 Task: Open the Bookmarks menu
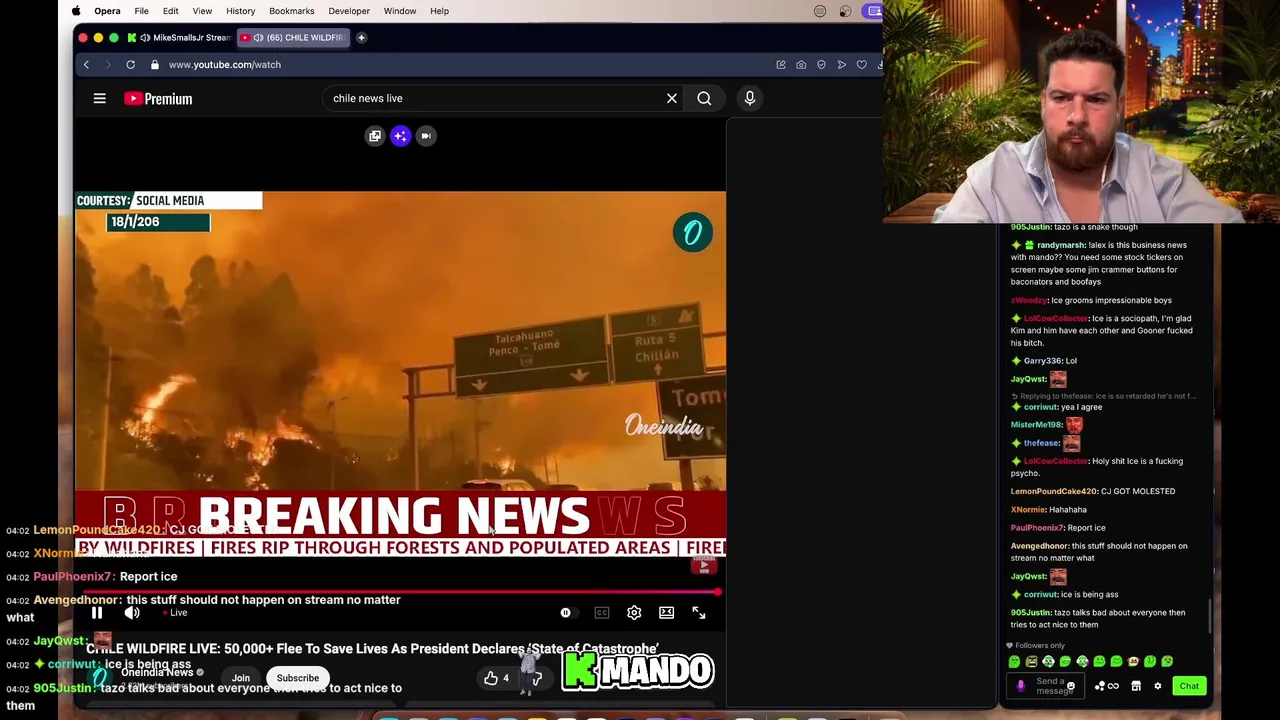292,11
